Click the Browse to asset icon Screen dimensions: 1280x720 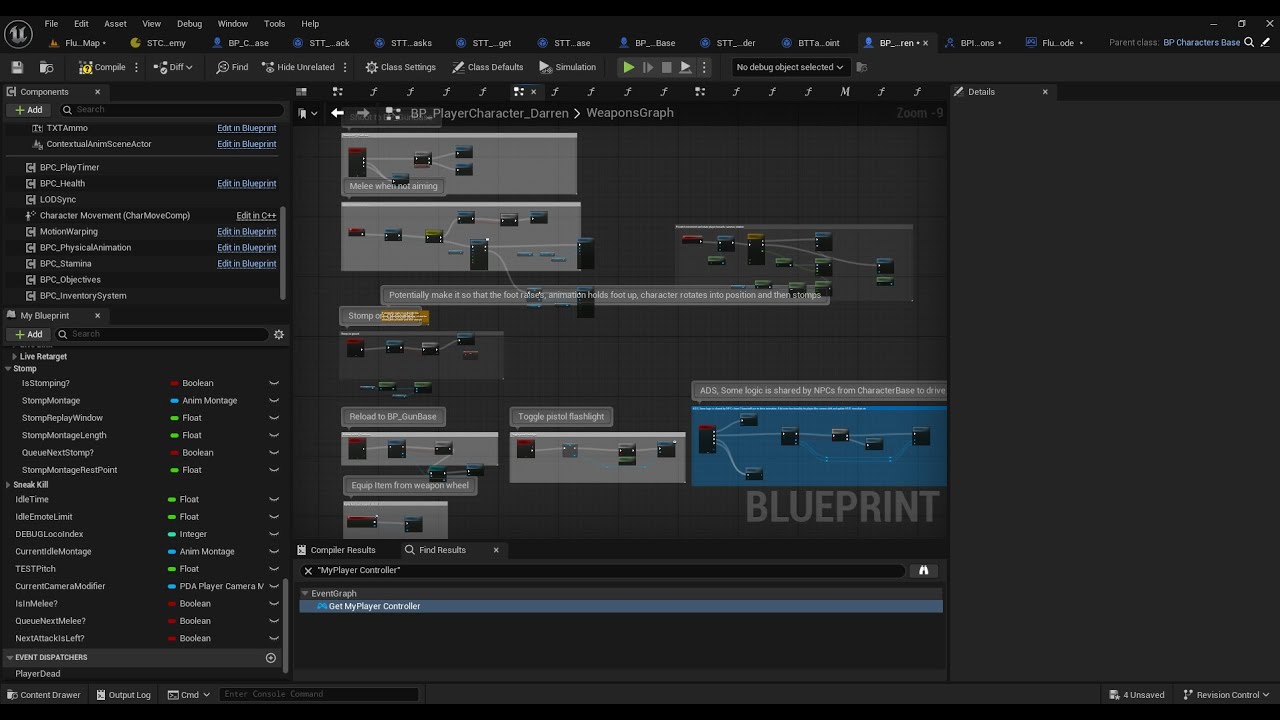point(46,67)
